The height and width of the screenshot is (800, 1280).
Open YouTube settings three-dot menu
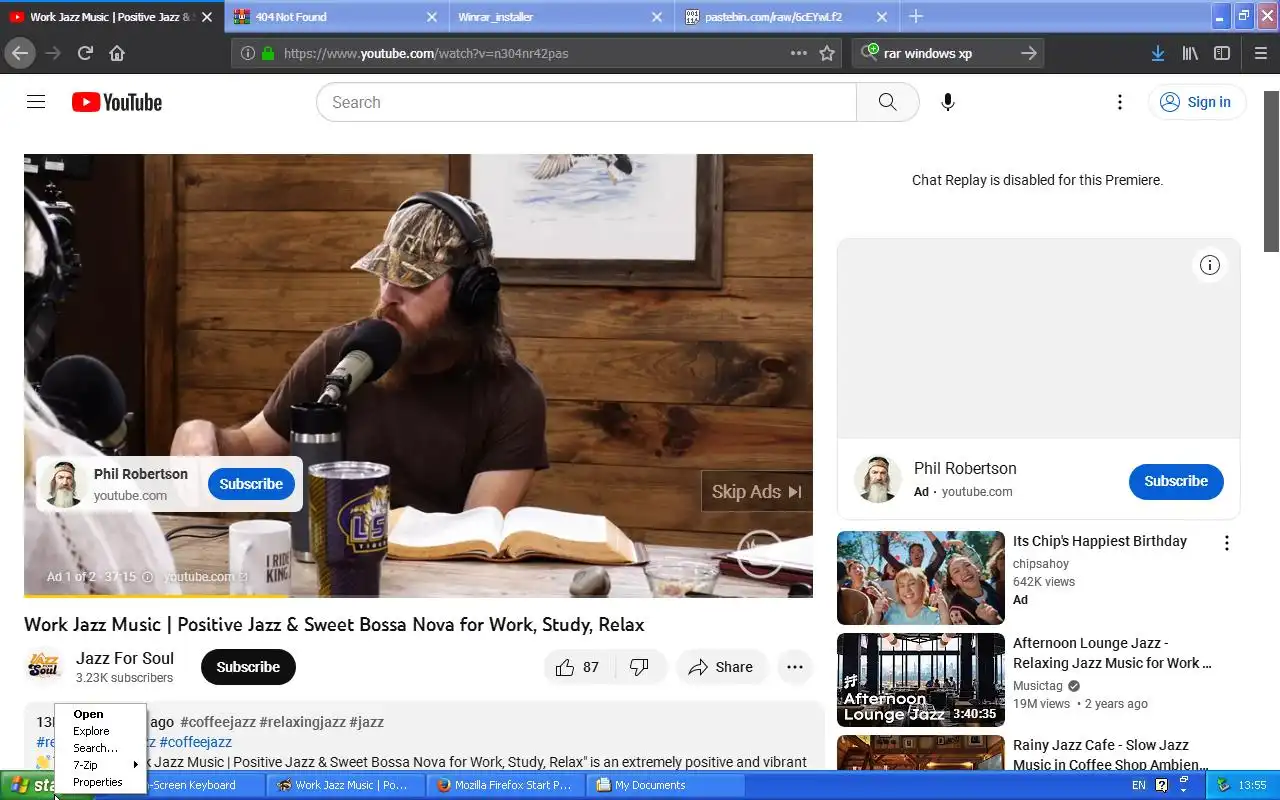coord(1120,102)
